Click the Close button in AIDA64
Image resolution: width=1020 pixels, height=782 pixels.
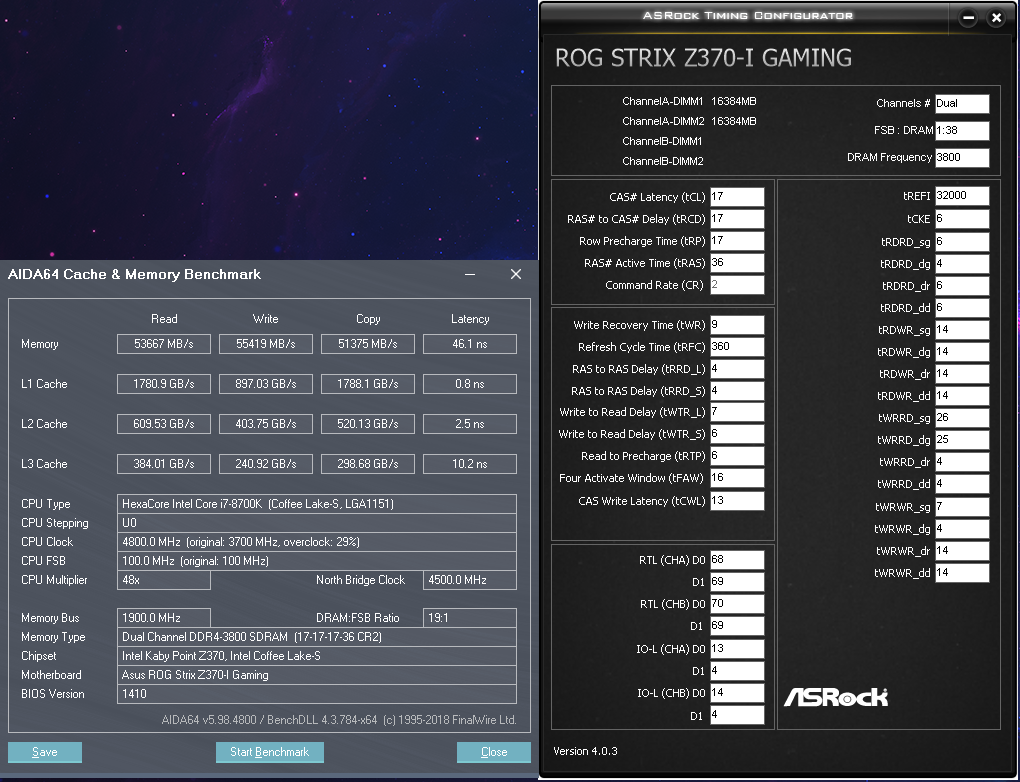[494, 752]
